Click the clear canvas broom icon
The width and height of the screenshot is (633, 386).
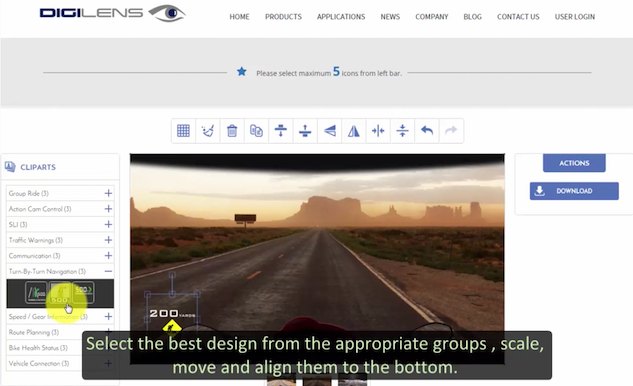[x=208, y=130]
